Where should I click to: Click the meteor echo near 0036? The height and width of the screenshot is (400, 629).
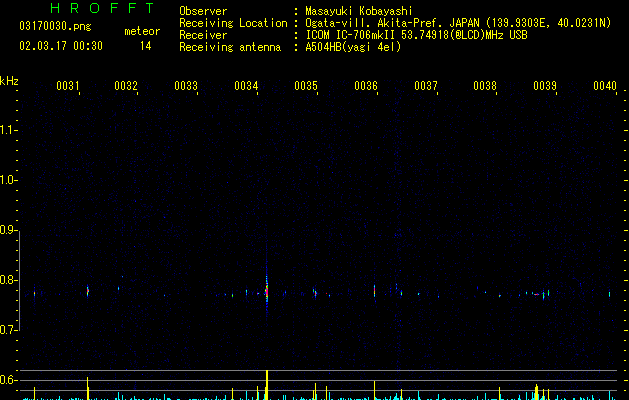[375, 290]
